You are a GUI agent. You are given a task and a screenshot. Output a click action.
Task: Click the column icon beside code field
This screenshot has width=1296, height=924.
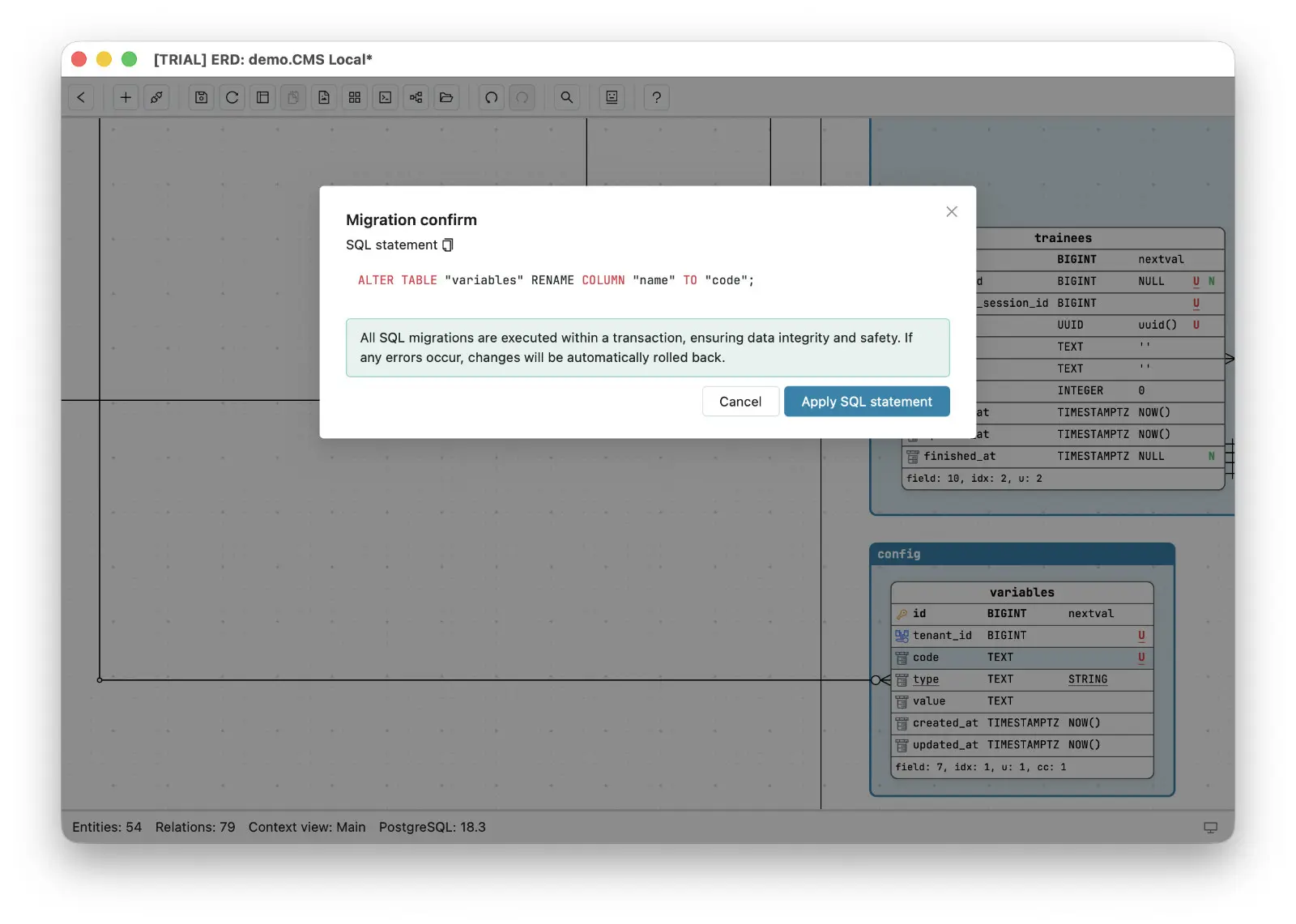[902, 658]
